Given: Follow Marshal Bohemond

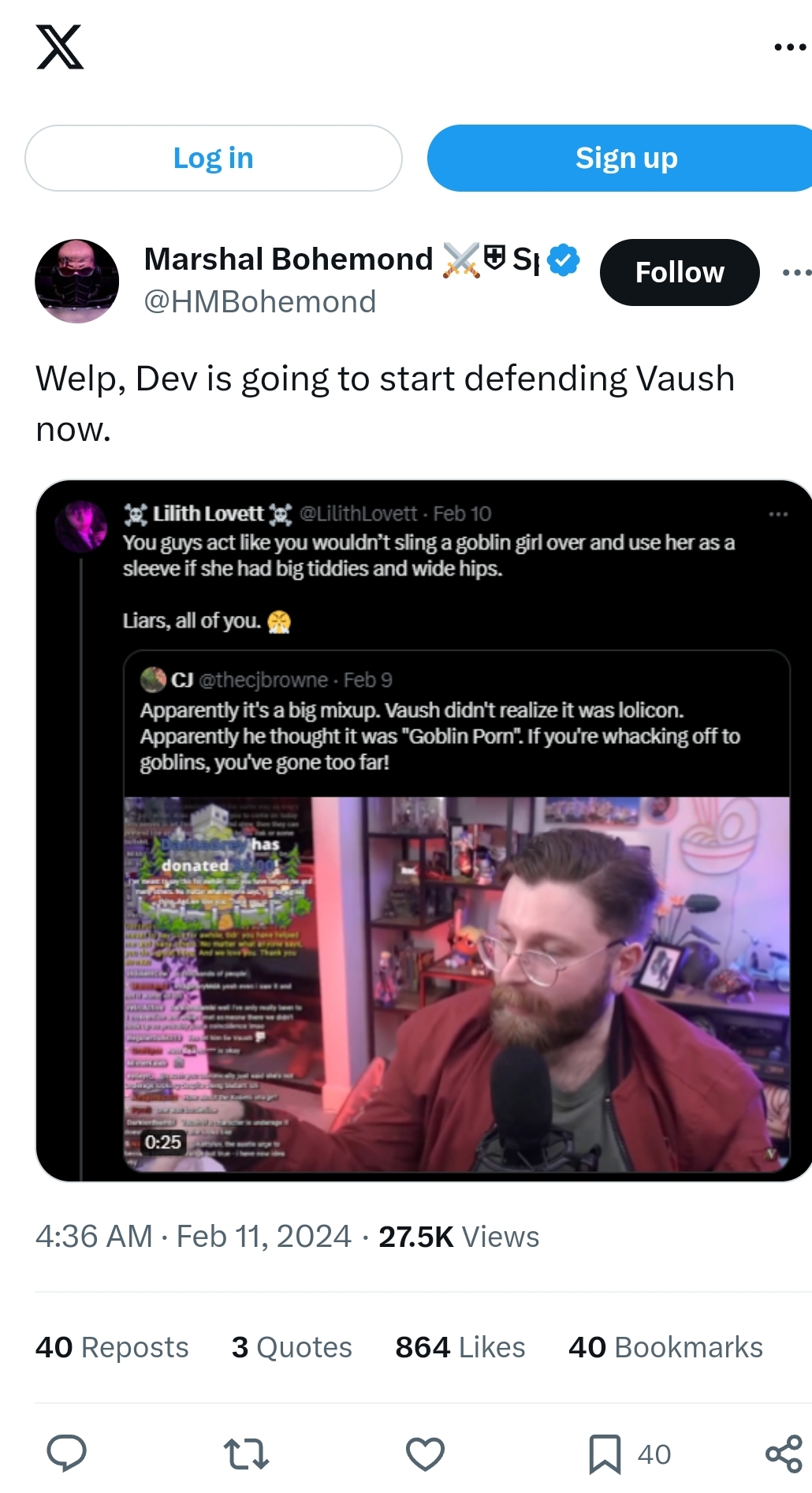Looking at the screenshot, I should 680,272.
